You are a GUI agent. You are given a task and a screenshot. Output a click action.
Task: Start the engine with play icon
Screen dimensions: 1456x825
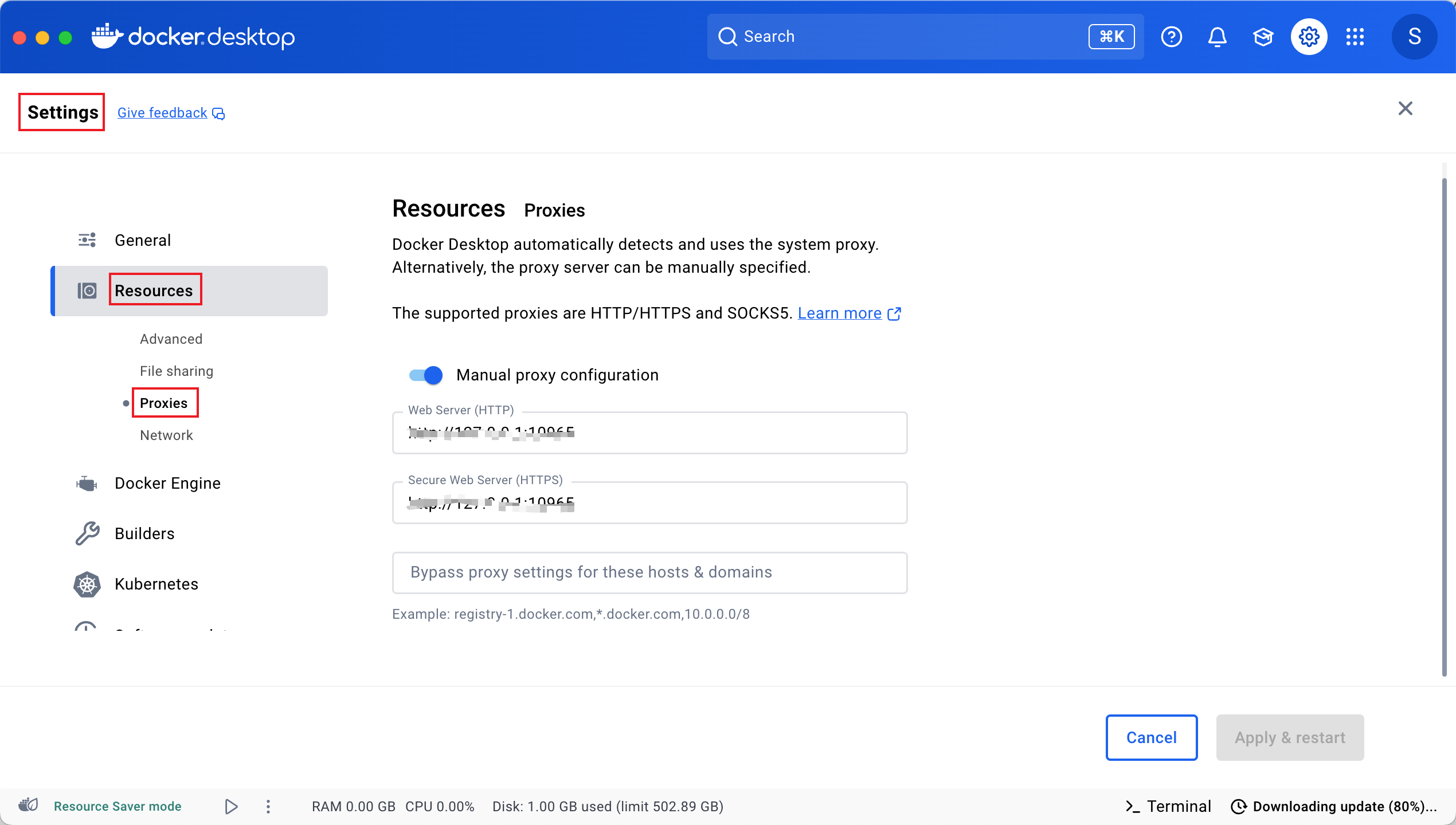coord(231,807)
